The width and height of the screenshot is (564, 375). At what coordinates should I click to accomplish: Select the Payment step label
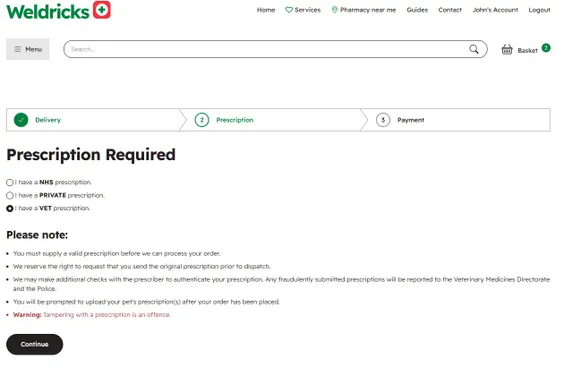[410, 120]
